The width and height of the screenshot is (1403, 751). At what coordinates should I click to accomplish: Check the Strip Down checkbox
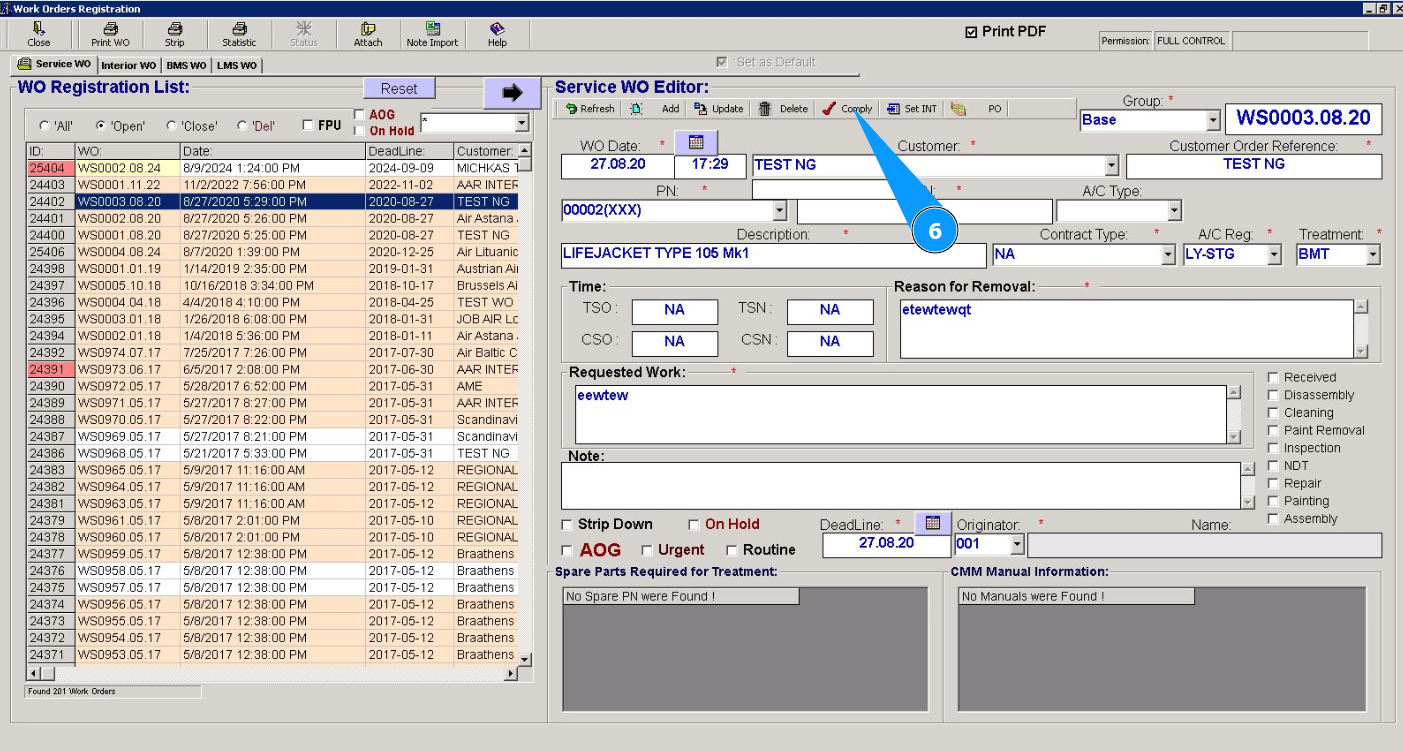[567, 525]
